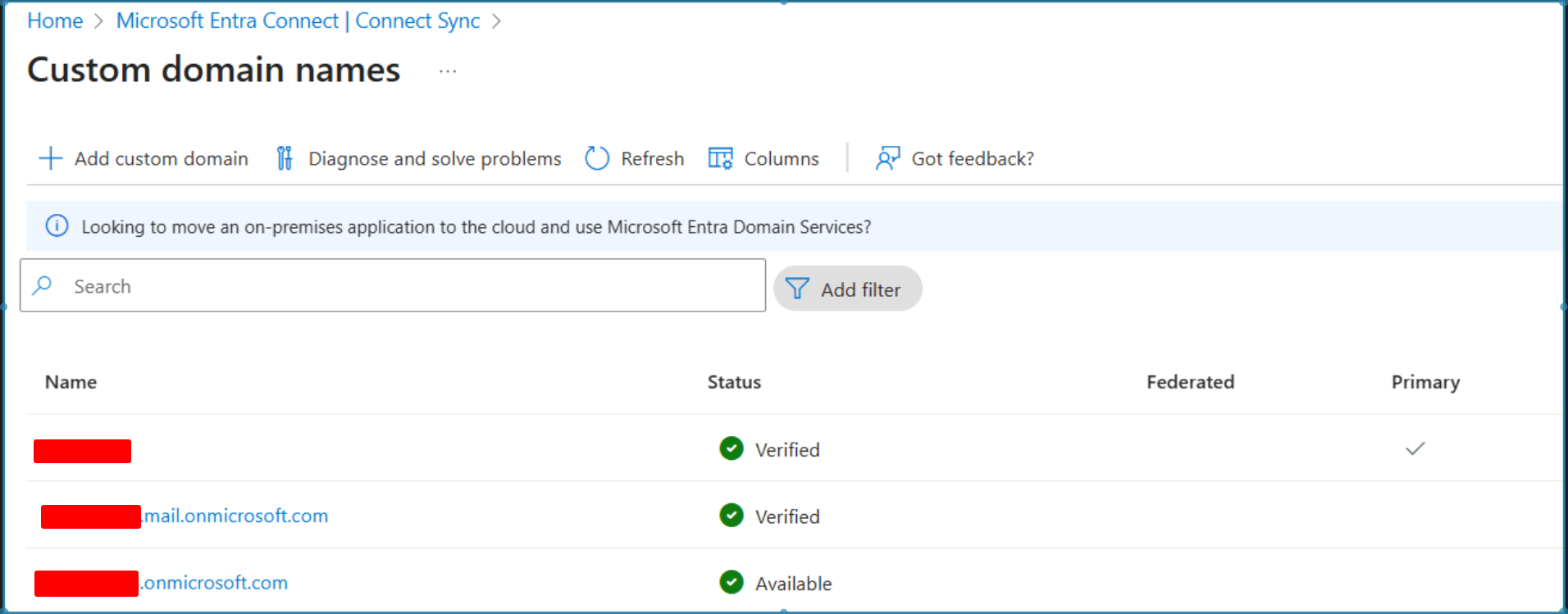Click the Diagnose and solve problems wrench icon
This screenshot has height=614, width=1568.
285,158
